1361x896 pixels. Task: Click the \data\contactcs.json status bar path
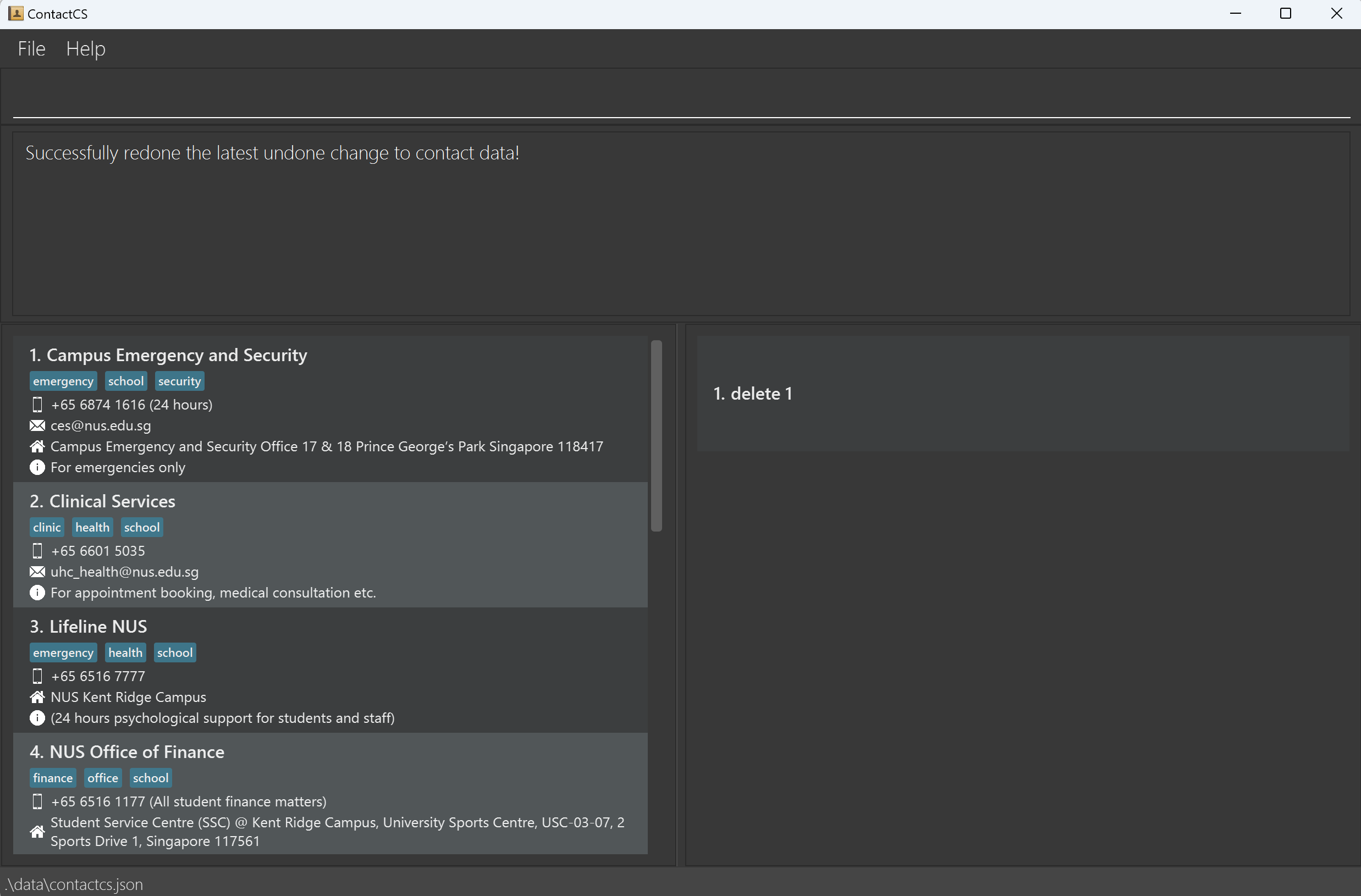click(74, 884)
